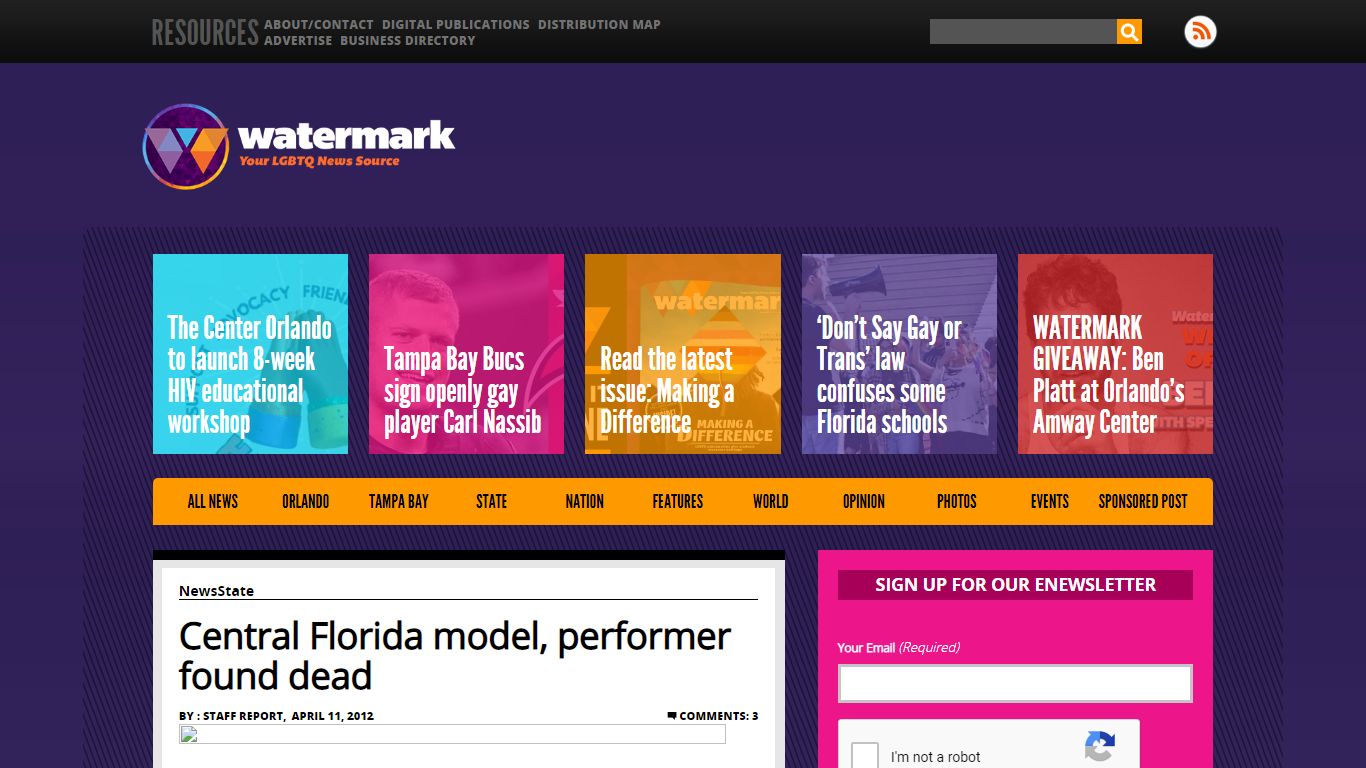Click Sign Up For Our Enewsletter header
Image resolution: width=1366 pixels, height=768 pixels.
pos(1015,585)
